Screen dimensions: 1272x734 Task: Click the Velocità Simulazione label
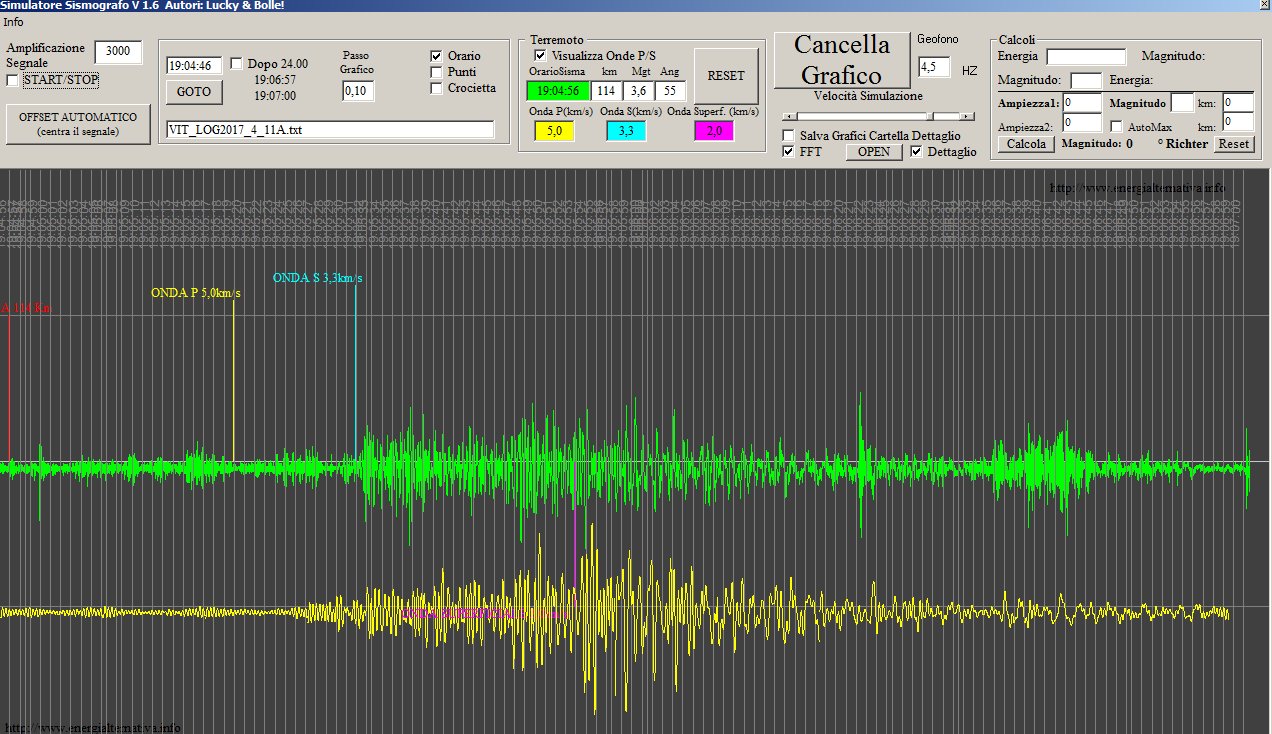[868, 96]
